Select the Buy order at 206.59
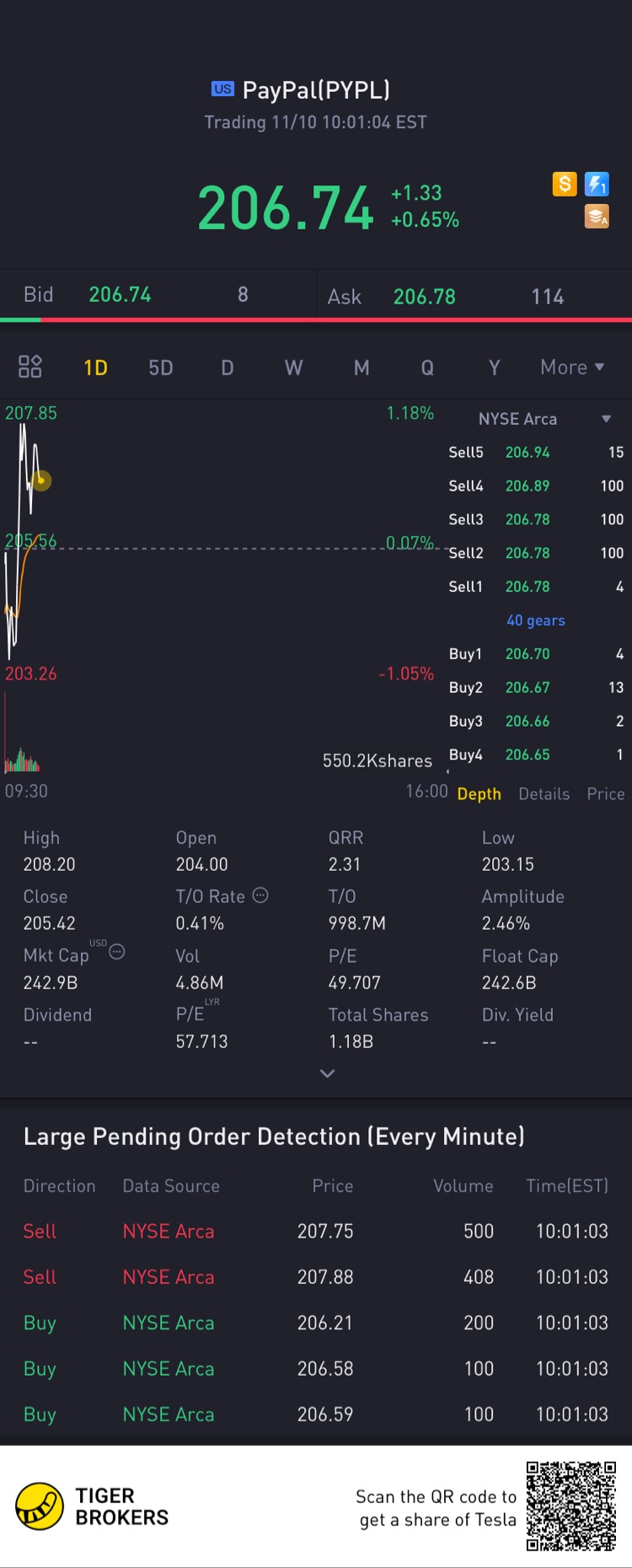 tap(316, 1415)
